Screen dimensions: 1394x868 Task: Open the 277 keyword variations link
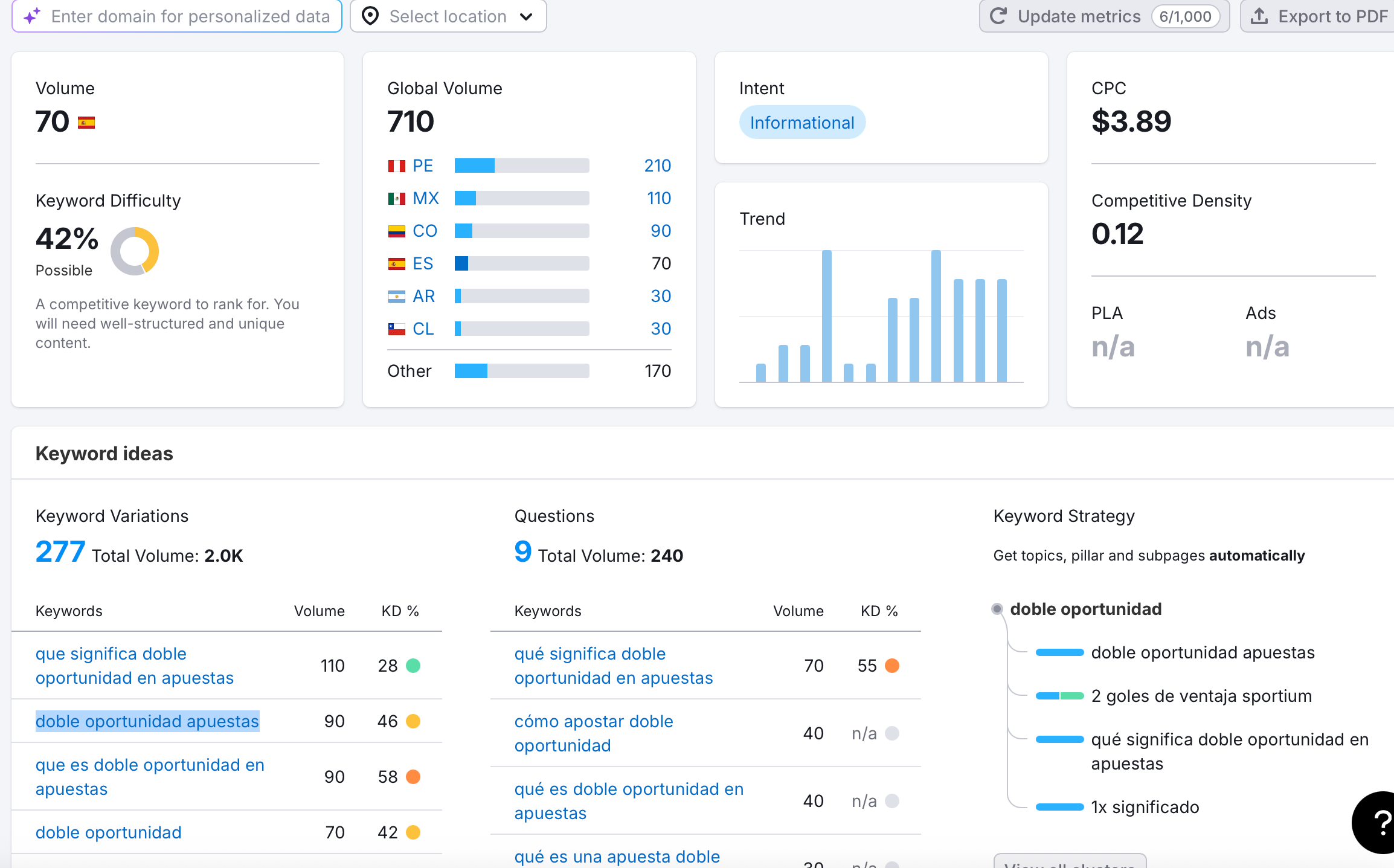tap(60, 552)
